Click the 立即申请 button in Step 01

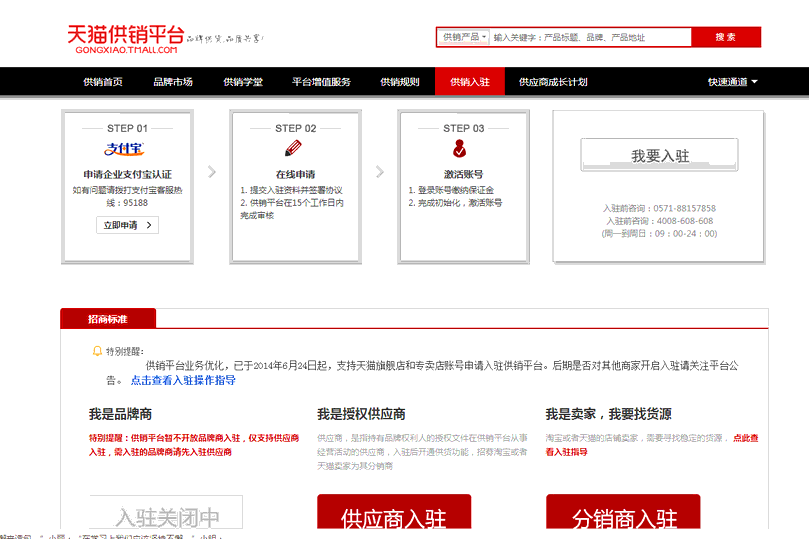point(127,225)
